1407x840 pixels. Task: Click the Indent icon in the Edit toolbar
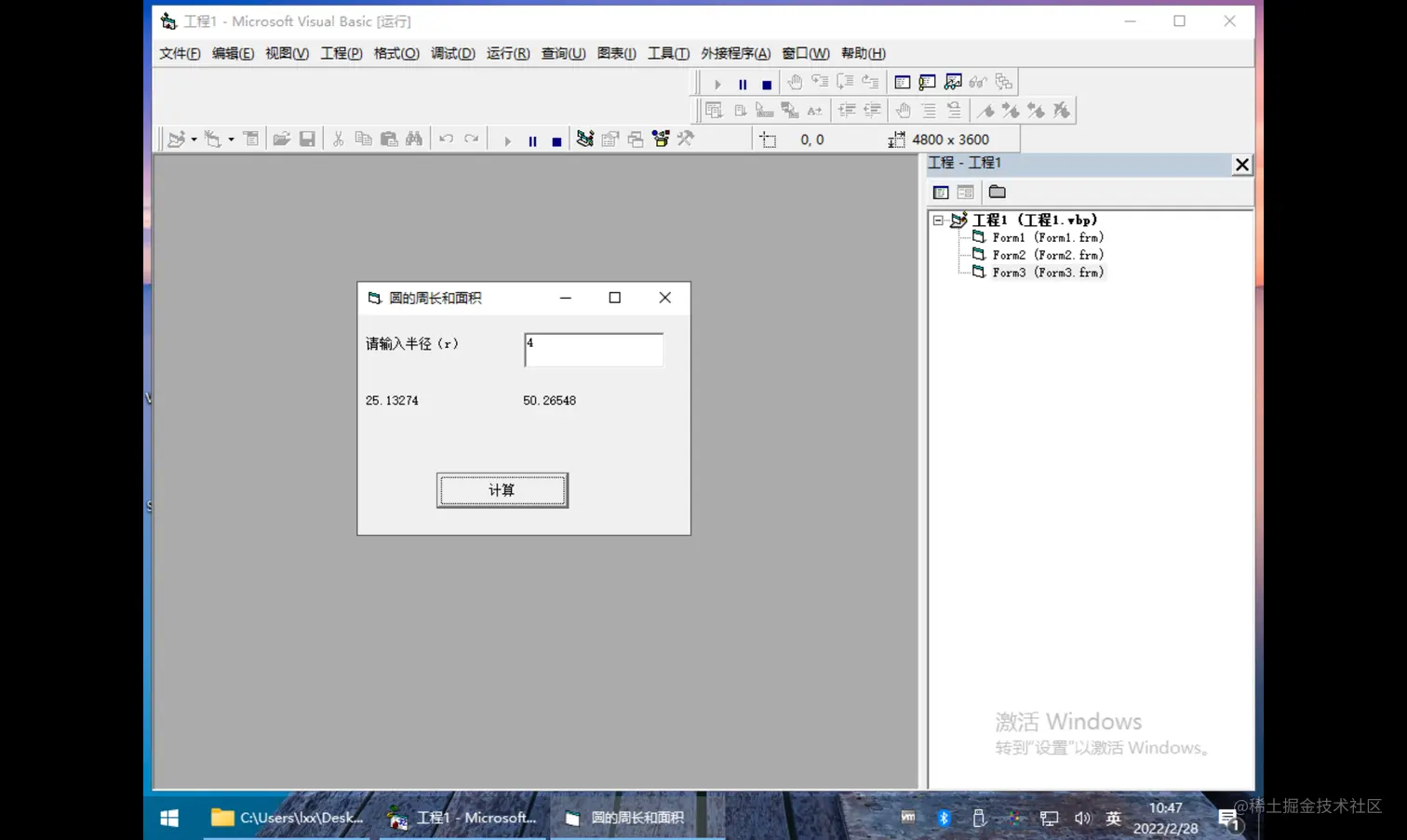[847, 111]
